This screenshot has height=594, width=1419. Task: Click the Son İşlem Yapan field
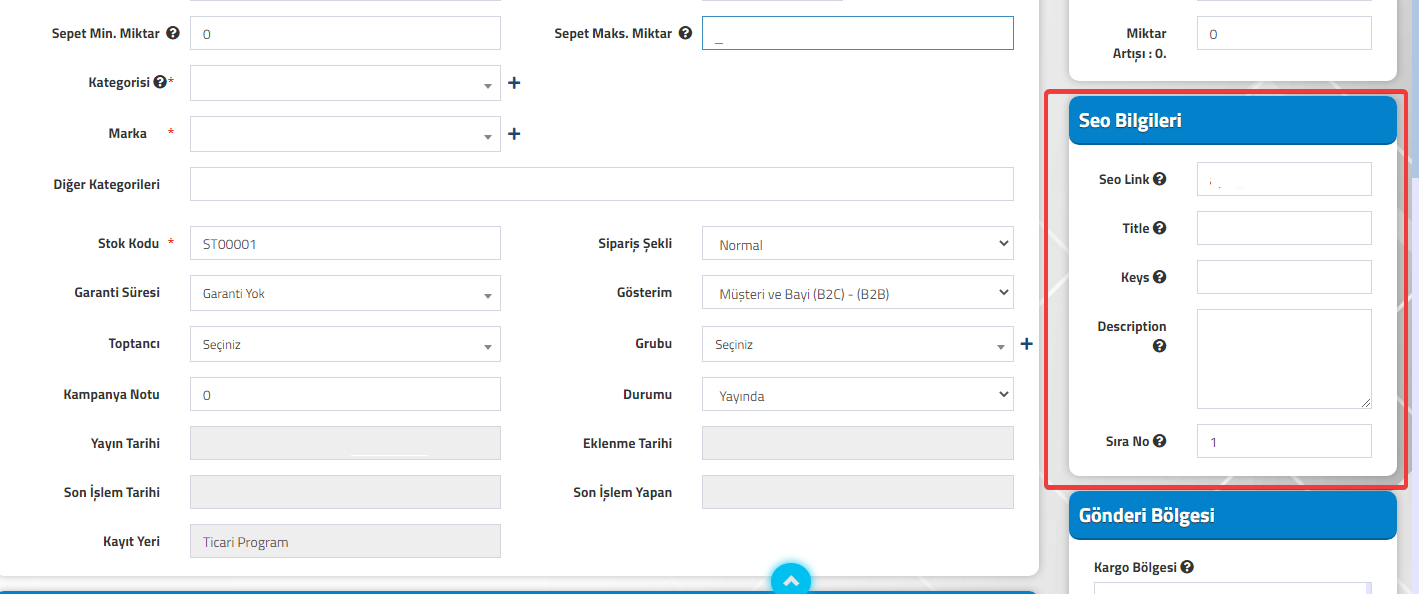857,492
